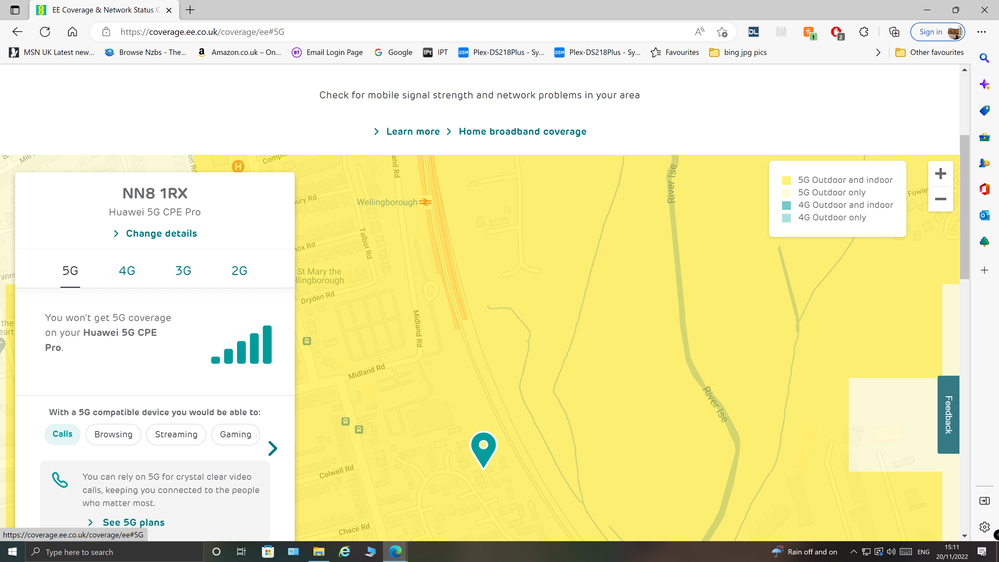Select the 5G coverage tab
Screen dimensions: 999x562
(70, 271)
